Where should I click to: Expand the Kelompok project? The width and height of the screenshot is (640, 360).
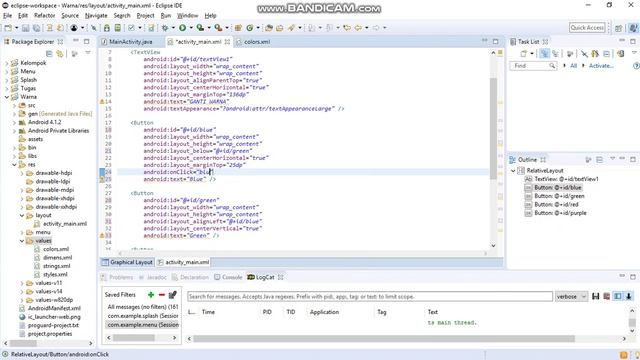pos(7,63)
